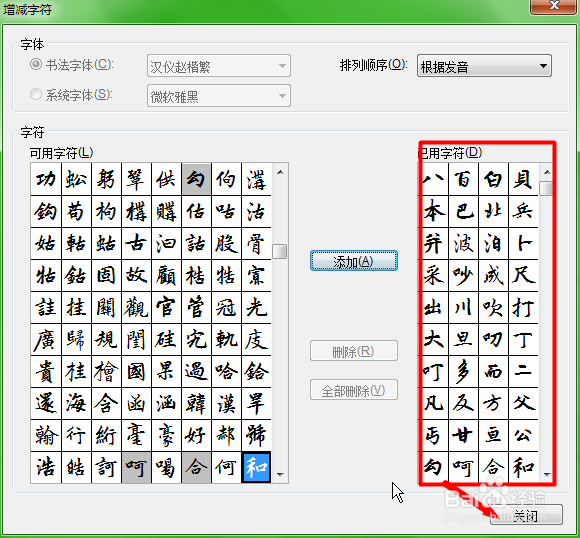Viewport: 580px width, 538px height.
Task: Select character 白 in used characters list
Action: 493,179
